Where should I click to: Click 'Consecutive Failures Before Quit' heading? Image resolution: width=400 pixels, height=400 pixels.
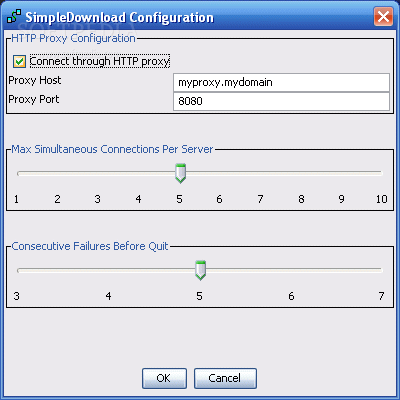click(90, 246)
